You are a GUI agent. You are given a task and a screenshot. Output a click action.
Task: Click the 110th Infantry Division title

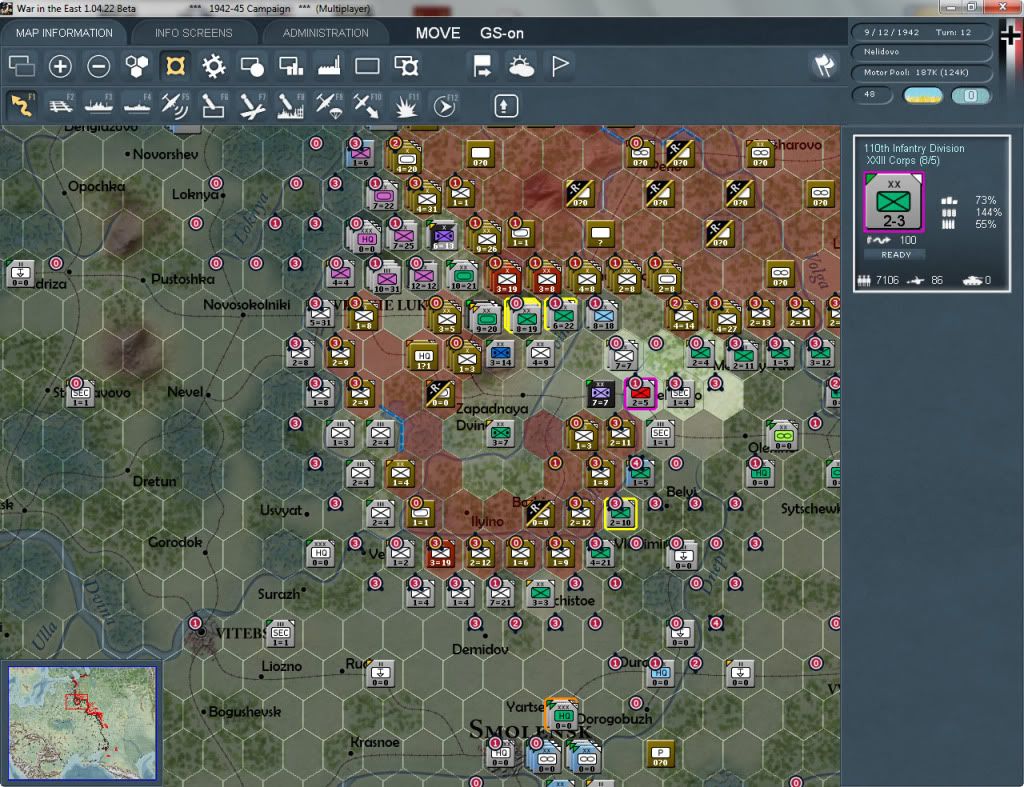coord(914,148)
